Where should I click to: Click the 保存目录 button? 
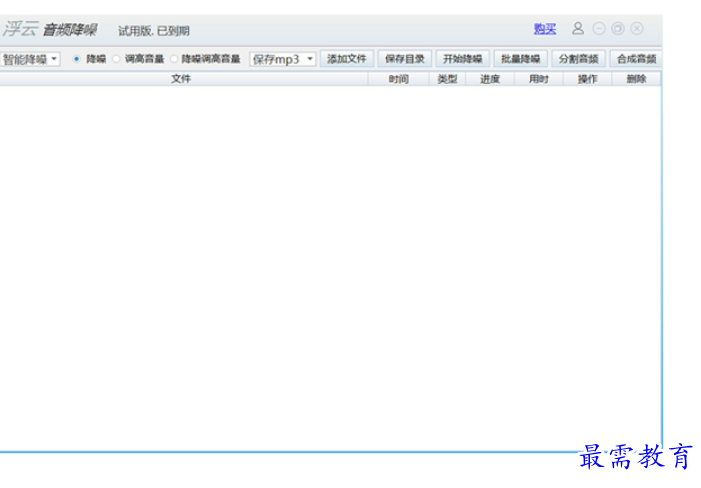(405, 59)
